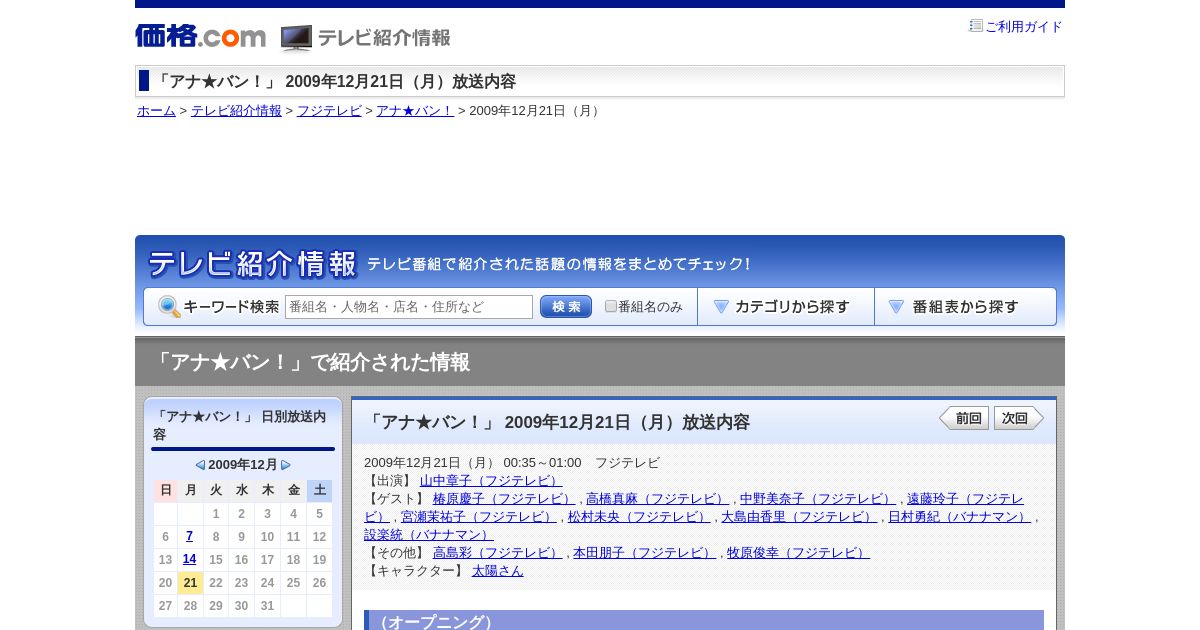Select day 14 in the calendar
Screen dimensions: 1200x630
(x=190, y=560)
